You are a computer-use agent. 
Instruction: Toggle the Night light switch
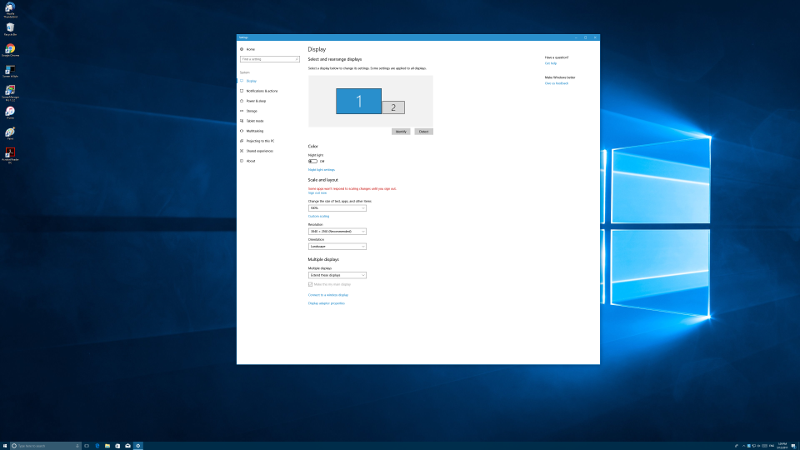click(x=313, y=161)
